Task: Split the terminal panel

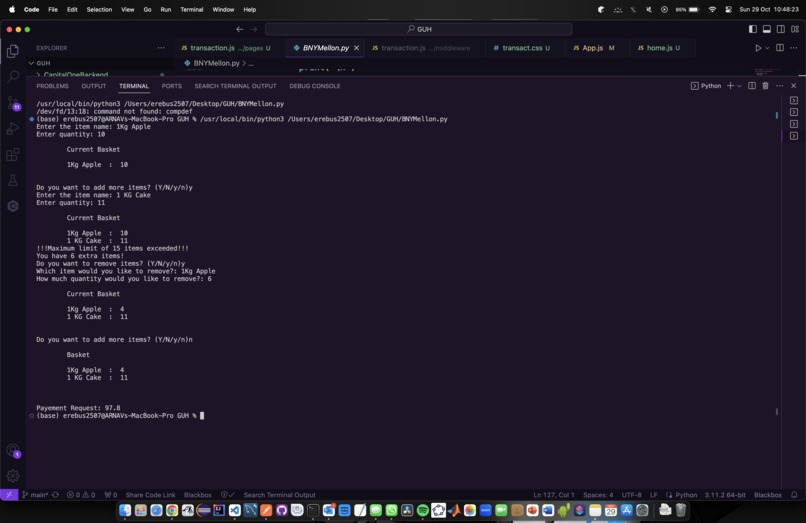Action: coord(752,86)
